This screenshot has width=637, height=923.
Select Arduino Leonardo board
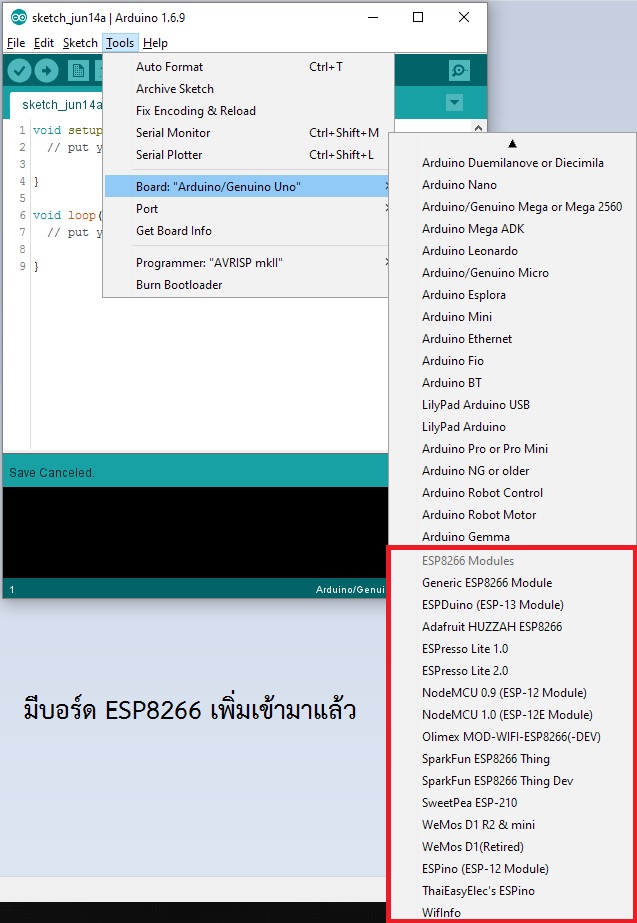512,251
